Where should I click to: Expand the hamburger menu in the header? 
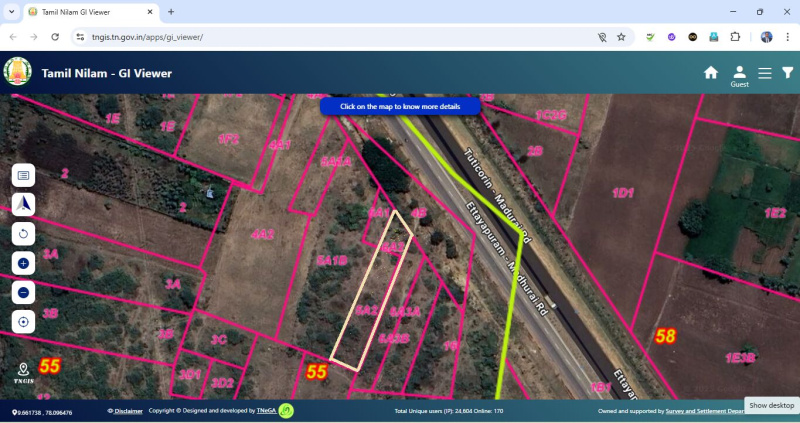[x=764, y=72]
